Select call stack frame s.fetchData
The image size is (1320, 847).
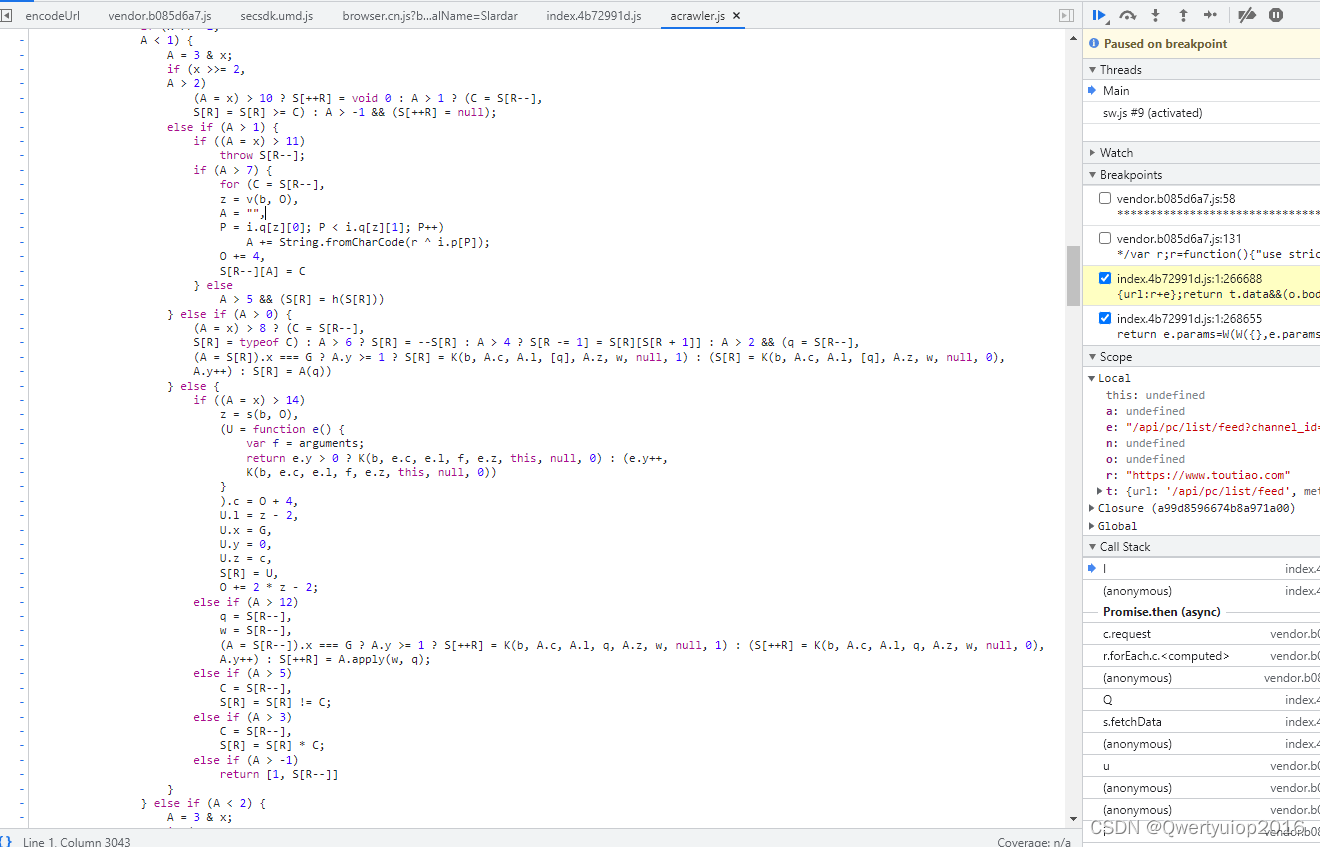1201,722
